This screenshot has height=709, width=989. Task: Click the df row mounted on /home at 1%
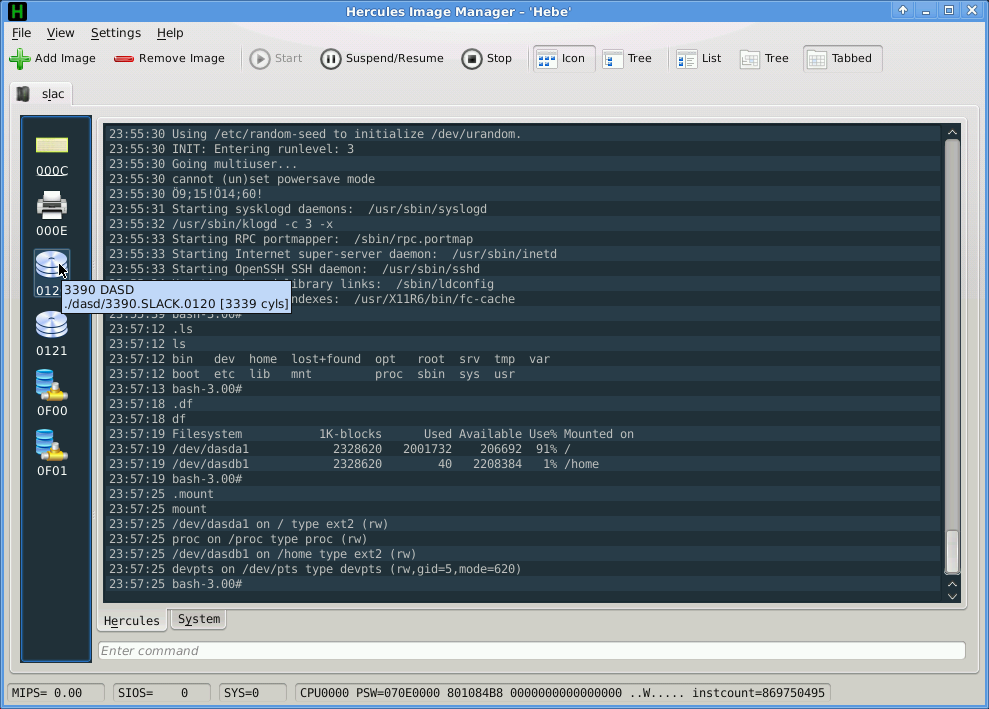[x=524, y=464]
